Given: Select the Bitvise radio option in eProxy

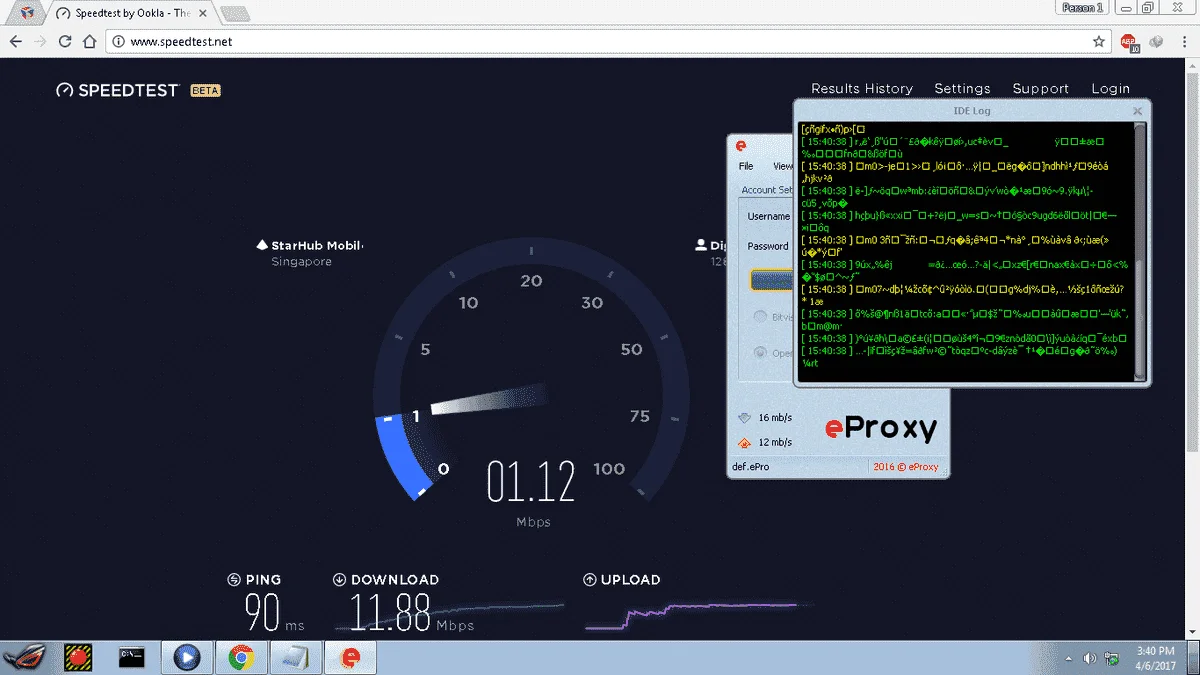Looking at the screenshot, I should [x=761, y=317].
